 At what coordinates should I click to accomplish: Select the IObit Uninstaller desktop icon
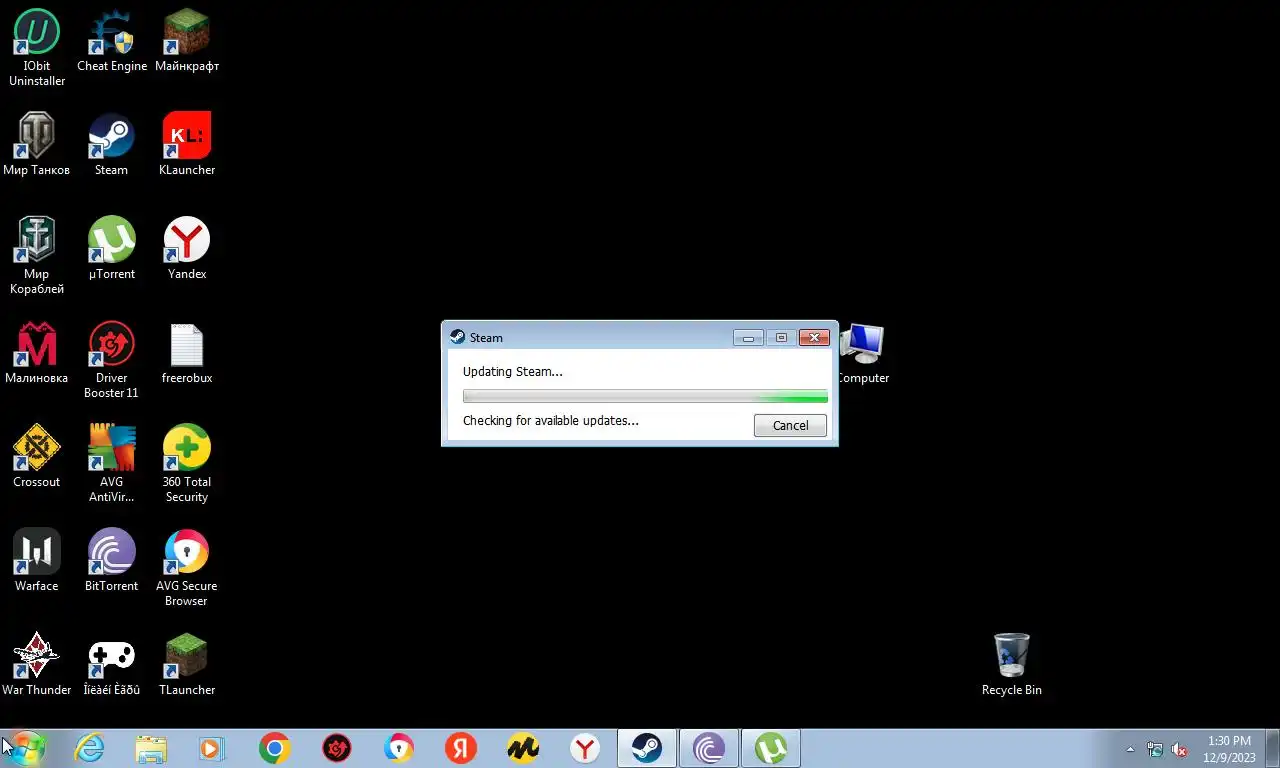(37, 47)
